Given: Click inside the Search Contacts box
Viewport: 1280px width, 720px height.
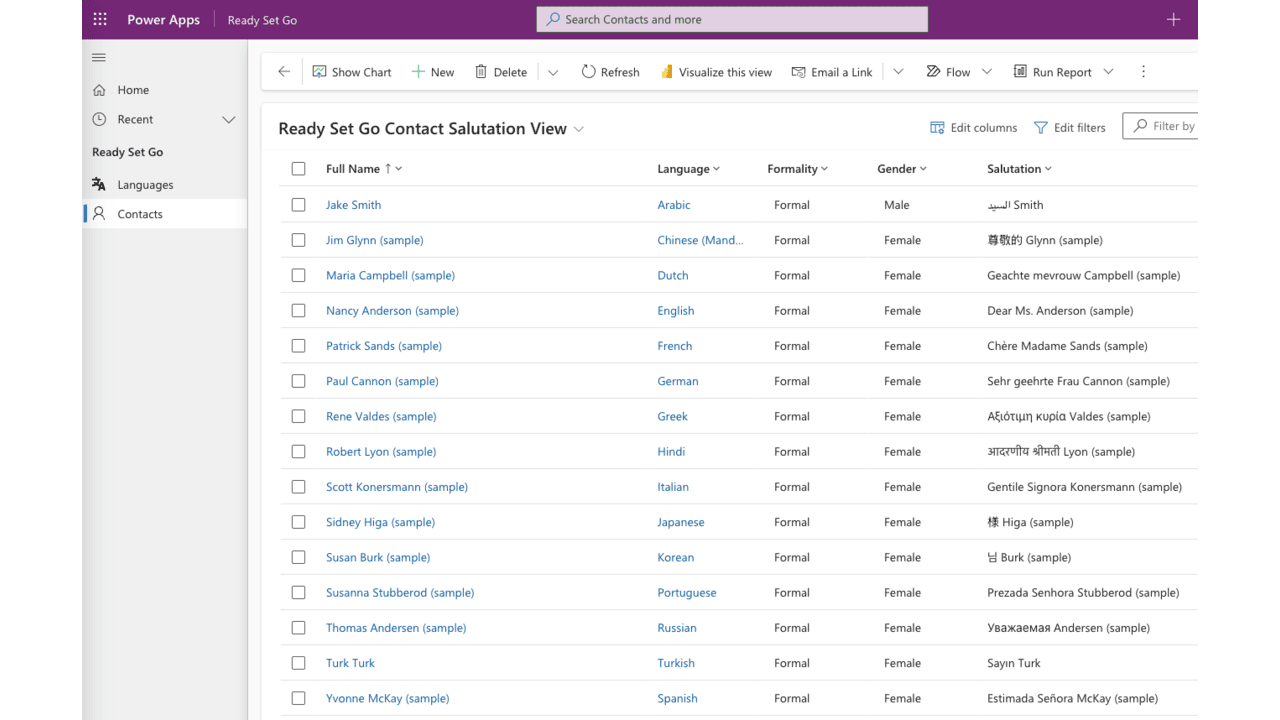Looking at the screenshot, I should click(x=731, y=18).
